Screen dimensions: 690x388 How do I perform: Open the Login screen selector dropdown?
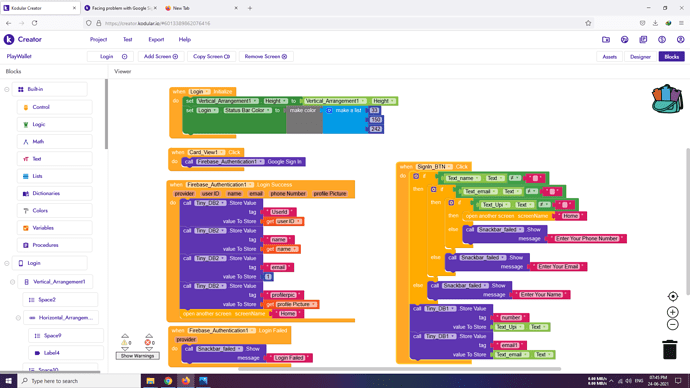point(110,56)
